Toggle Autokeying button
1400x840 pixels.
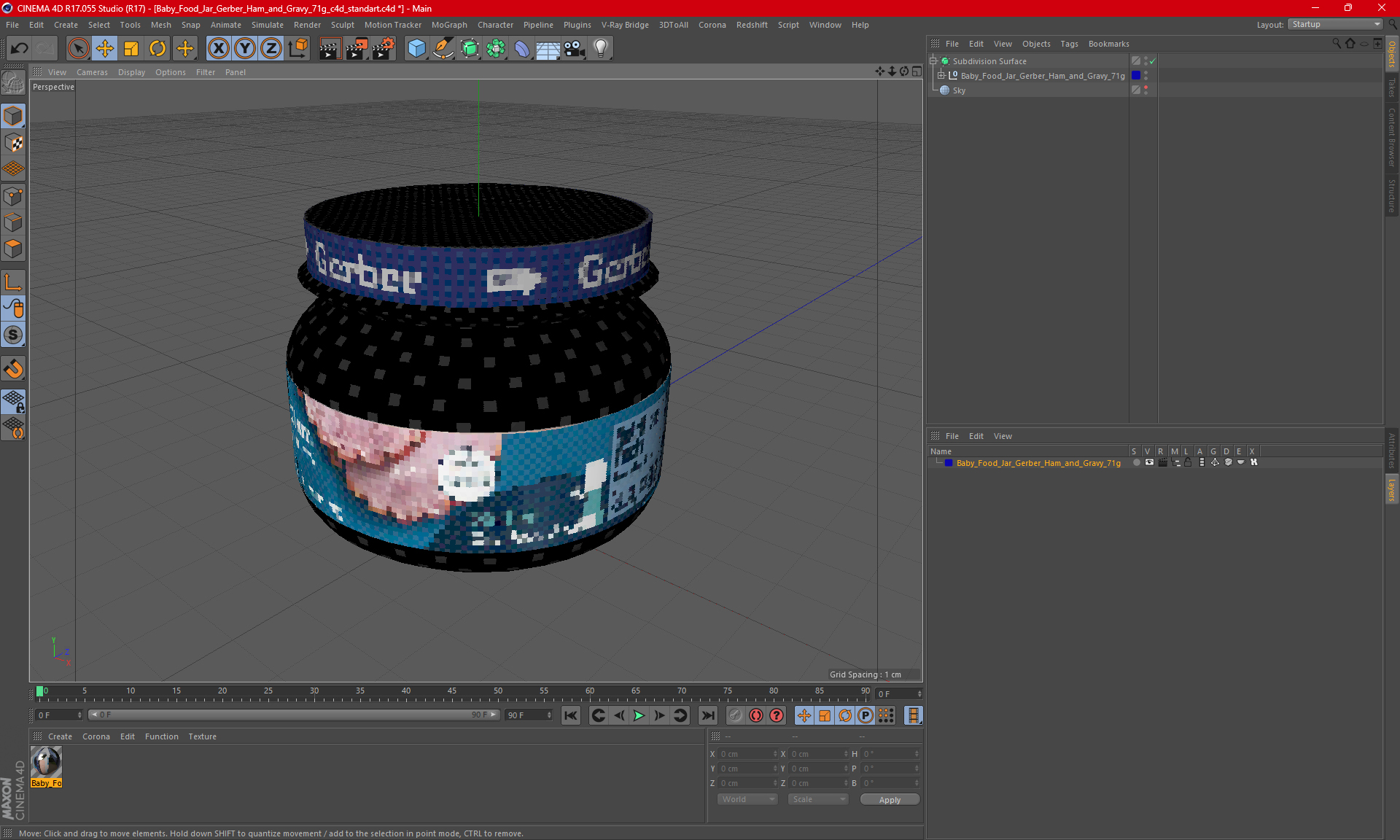tap(756, 715)
